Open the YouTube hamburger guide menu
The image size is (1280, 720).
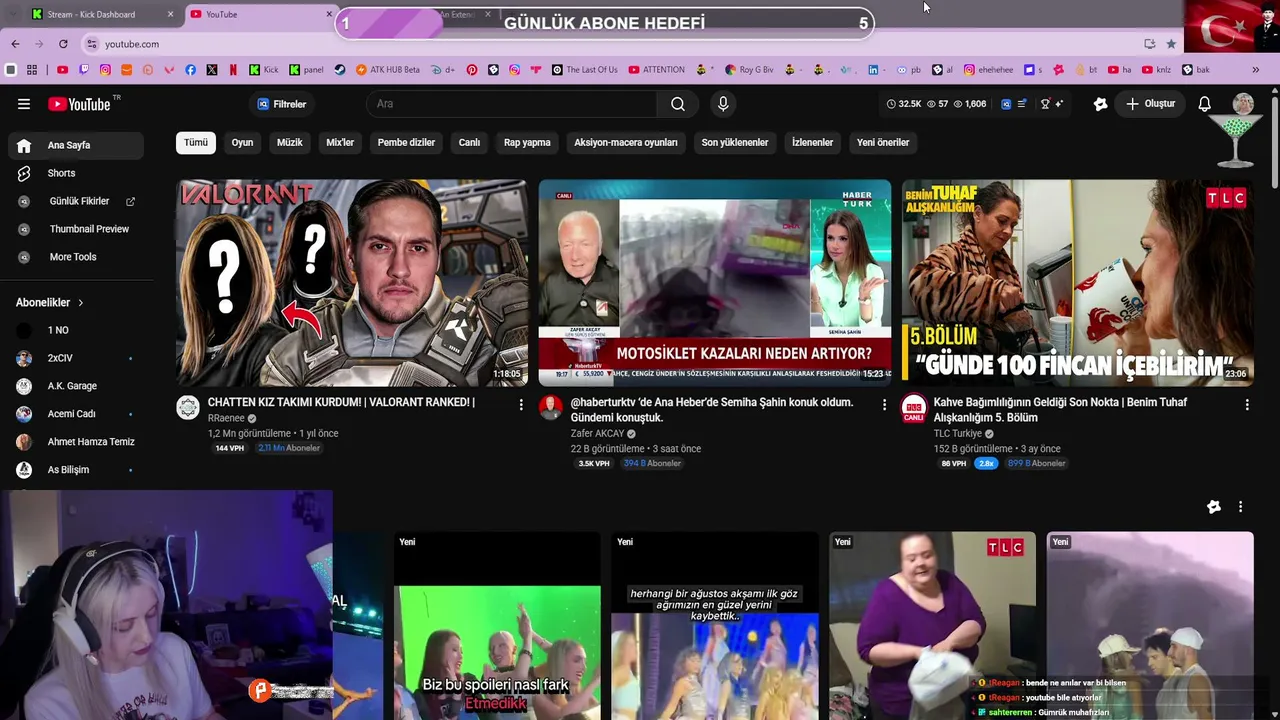24,104
